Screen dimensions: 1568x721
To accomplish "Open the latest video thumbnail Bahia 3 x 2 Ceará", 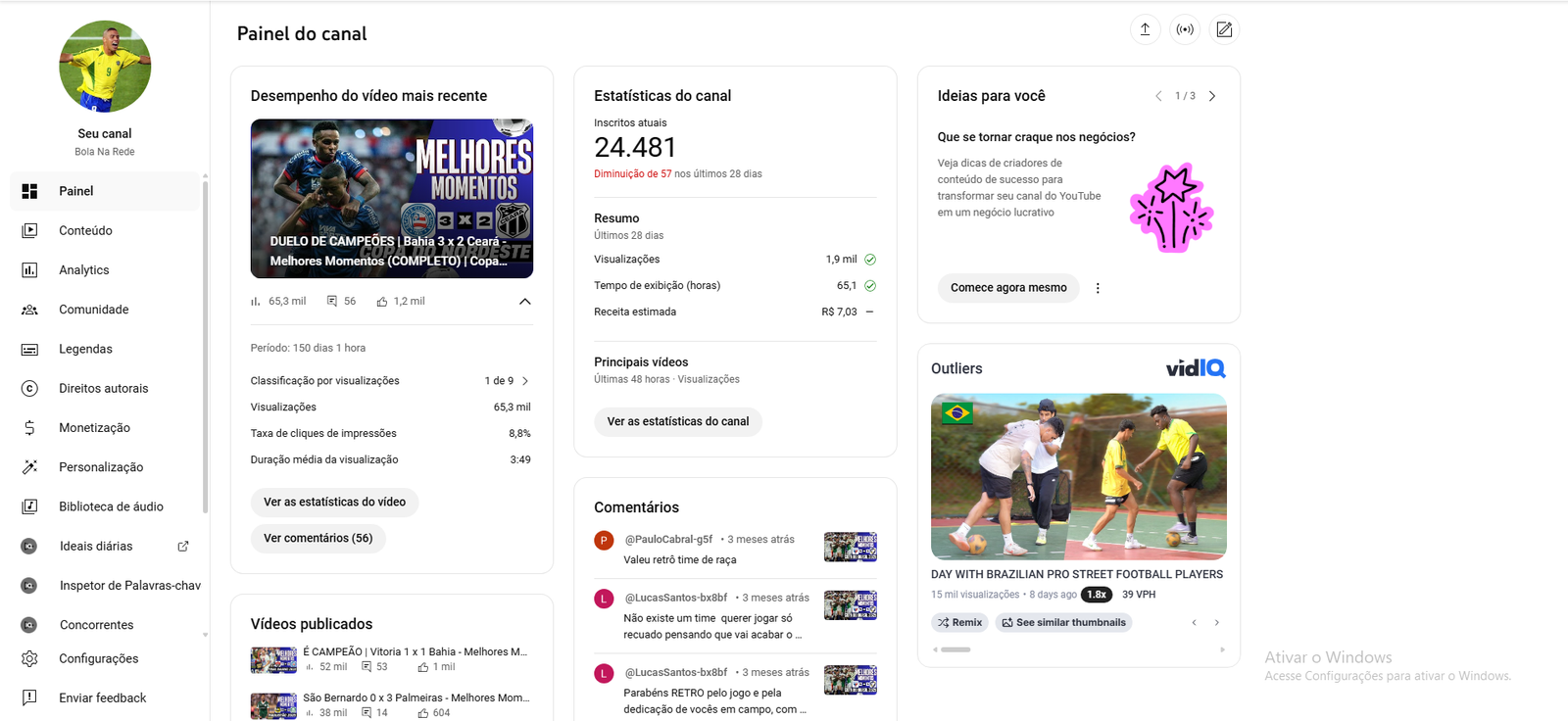I will click(392, 199).
